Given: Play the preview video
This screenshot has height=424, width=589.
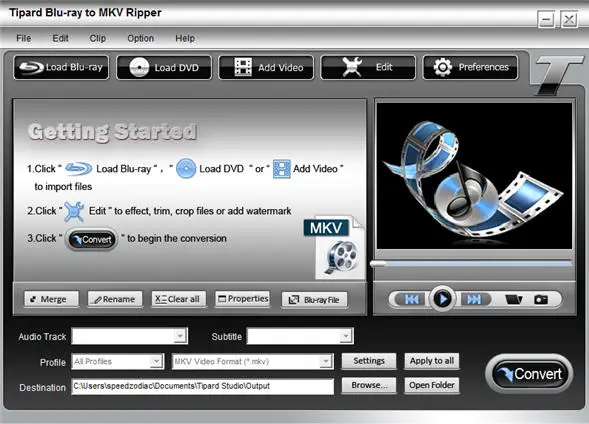Looking at the screenshot, I should point(443,299).
